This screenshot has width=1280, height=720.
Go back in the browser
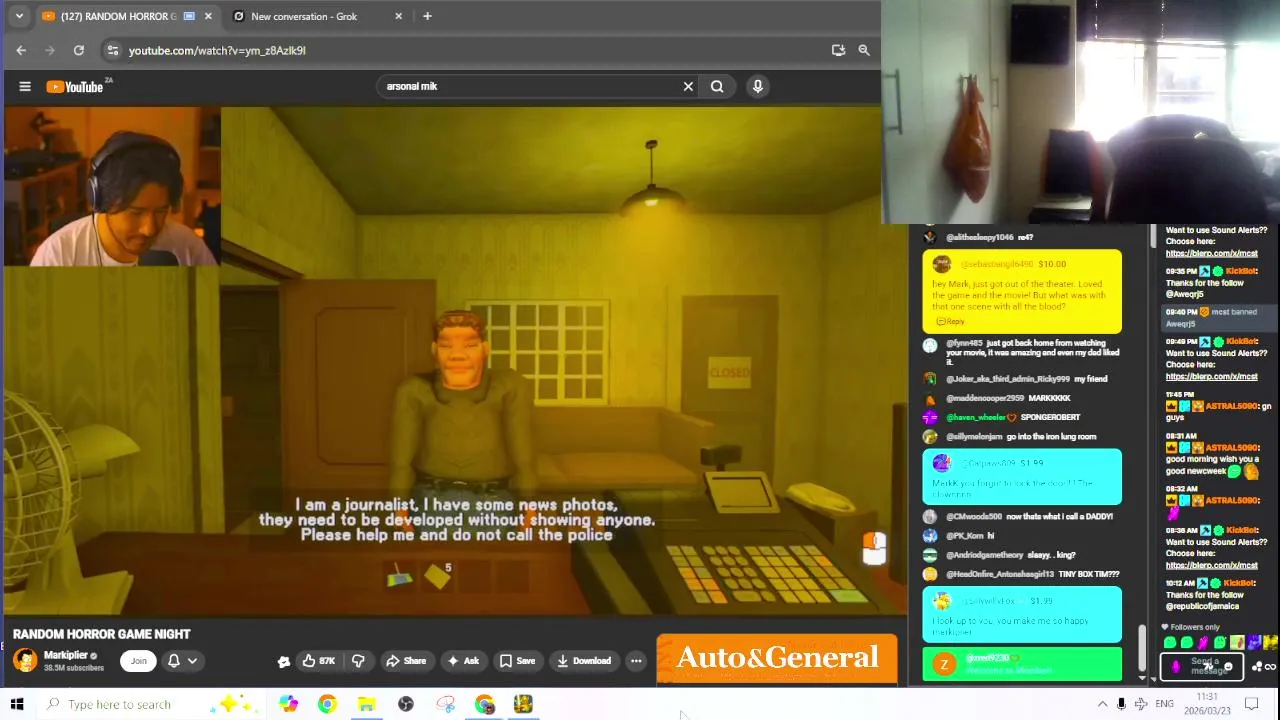pos(21,50)
